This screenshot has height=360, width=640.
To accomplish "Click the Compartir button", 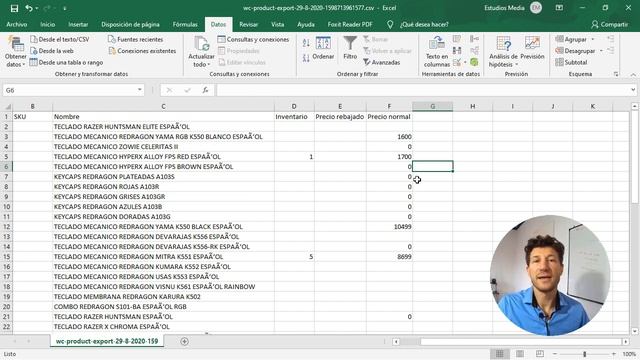I will click(x=609, y=24).
